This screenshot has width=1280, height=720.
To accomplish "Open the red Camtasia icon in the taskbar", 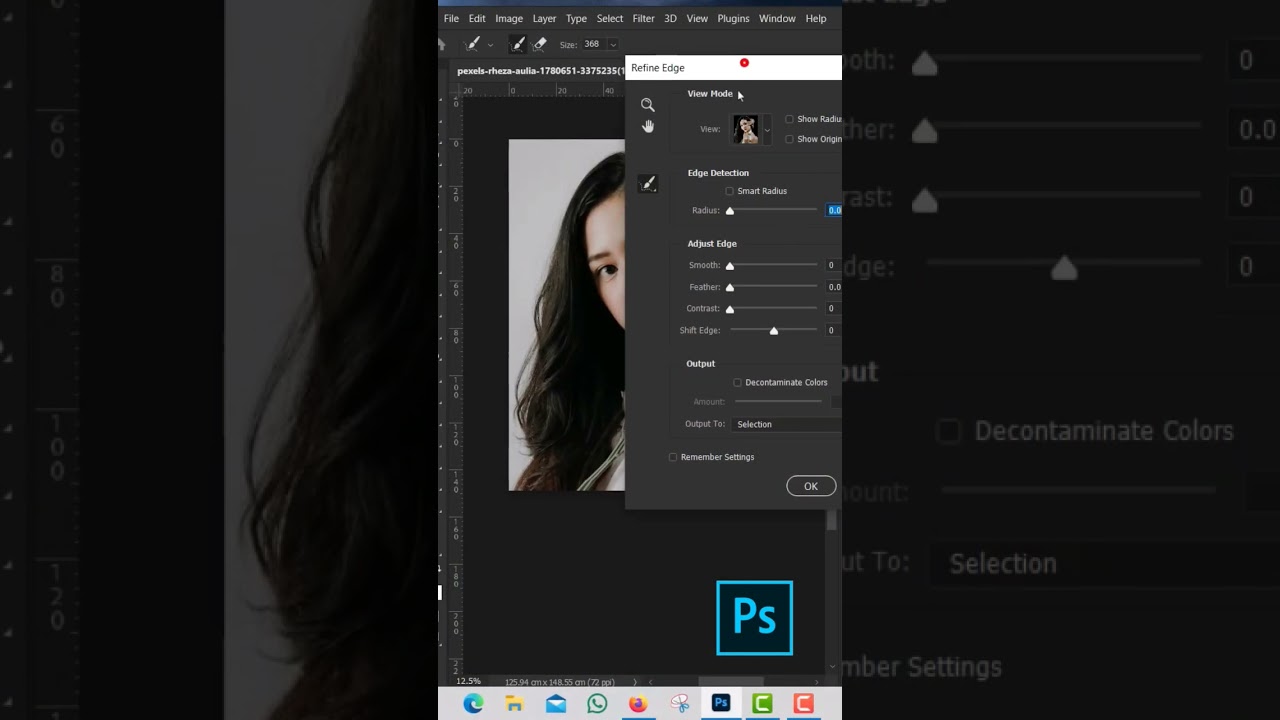I will (x=803, y=704).
